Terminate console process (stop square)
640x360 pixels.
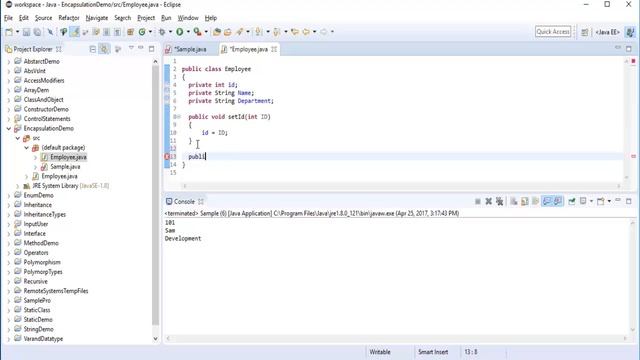pyautogui.click(x=478, y=201)
